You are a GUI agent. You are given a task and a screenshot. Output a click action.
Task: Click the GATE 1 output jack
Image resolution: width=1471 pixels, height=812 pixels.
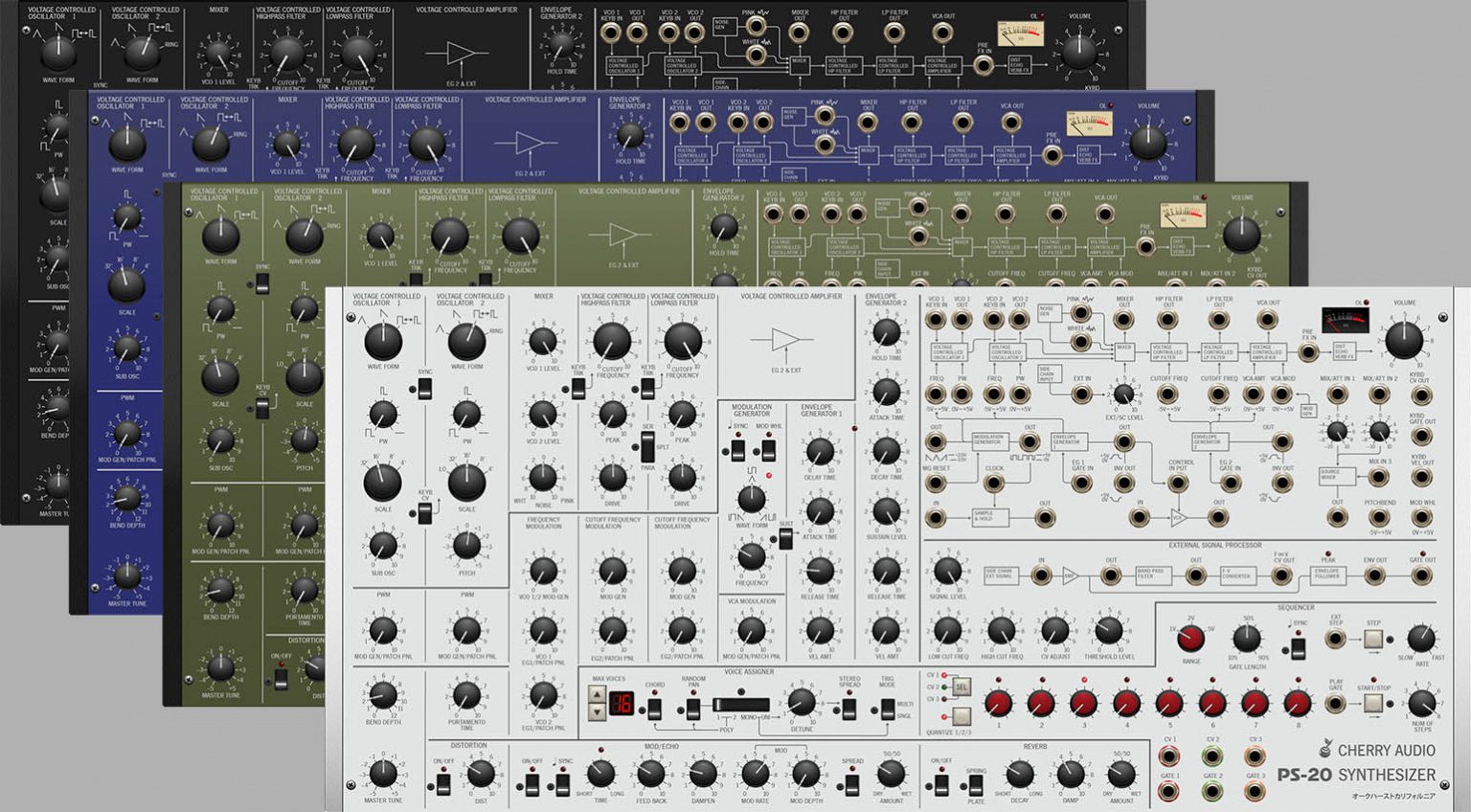(1168, 790)
